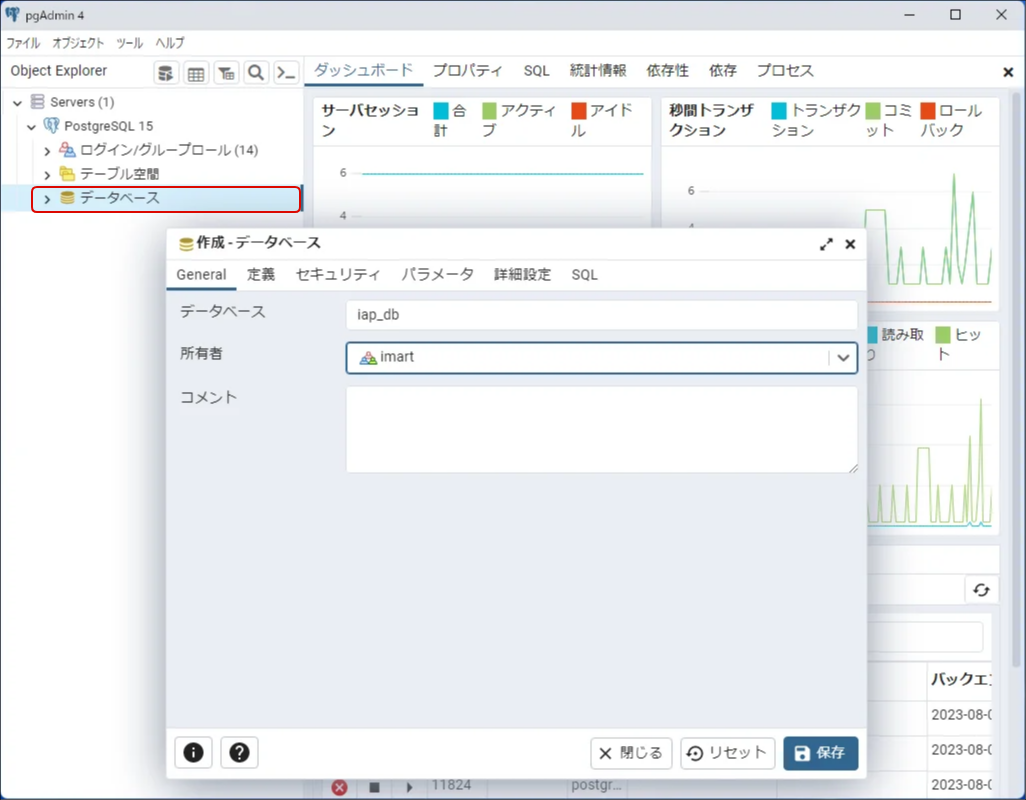Click the View Data table icon
Image resolution: width=1026 pixels, height=800 pixels.
[x=196, y=72]
